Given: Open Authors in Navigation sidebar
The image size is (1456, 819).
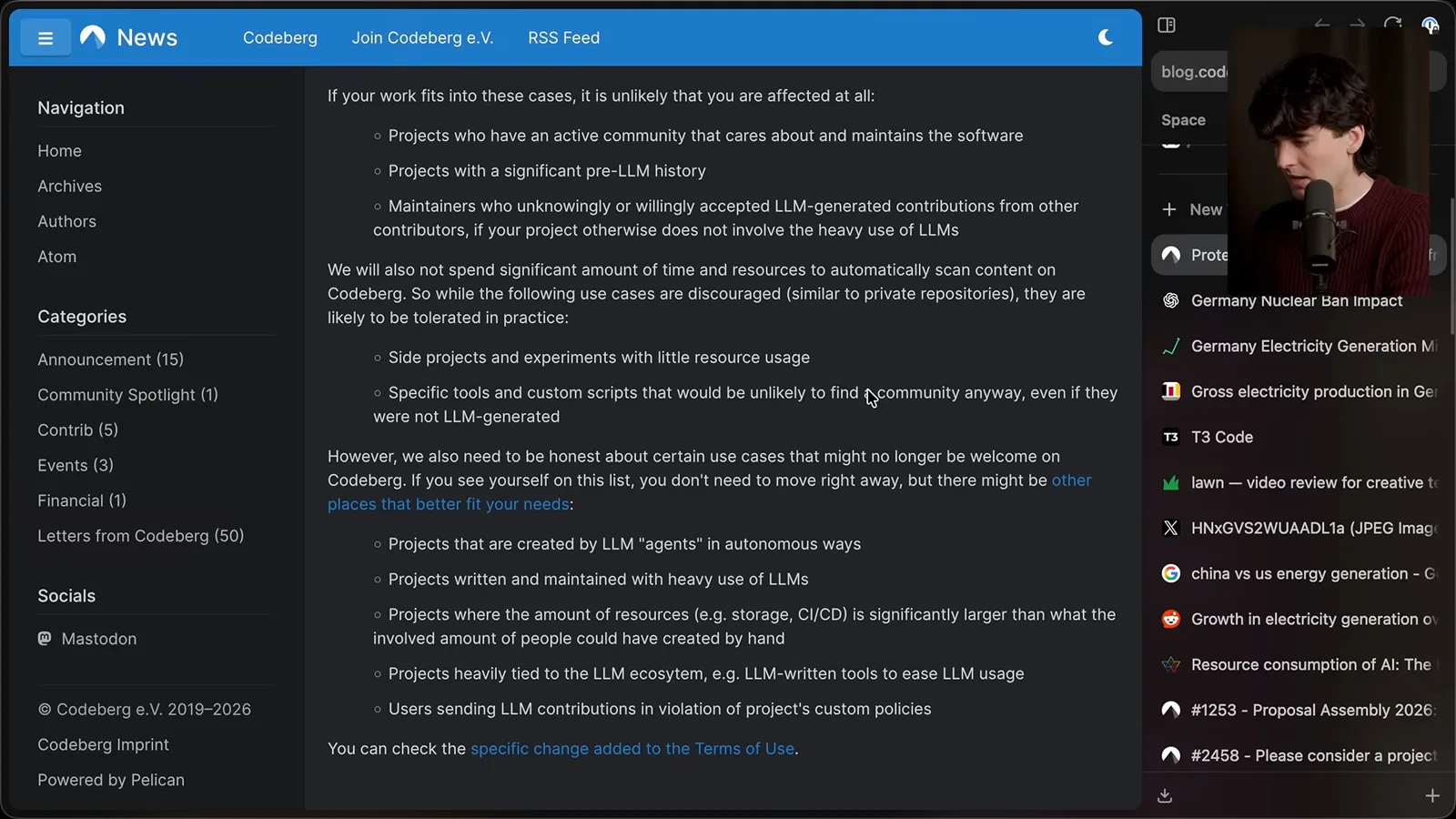Looking at the screenshot, I should click(x=66, y=221).
